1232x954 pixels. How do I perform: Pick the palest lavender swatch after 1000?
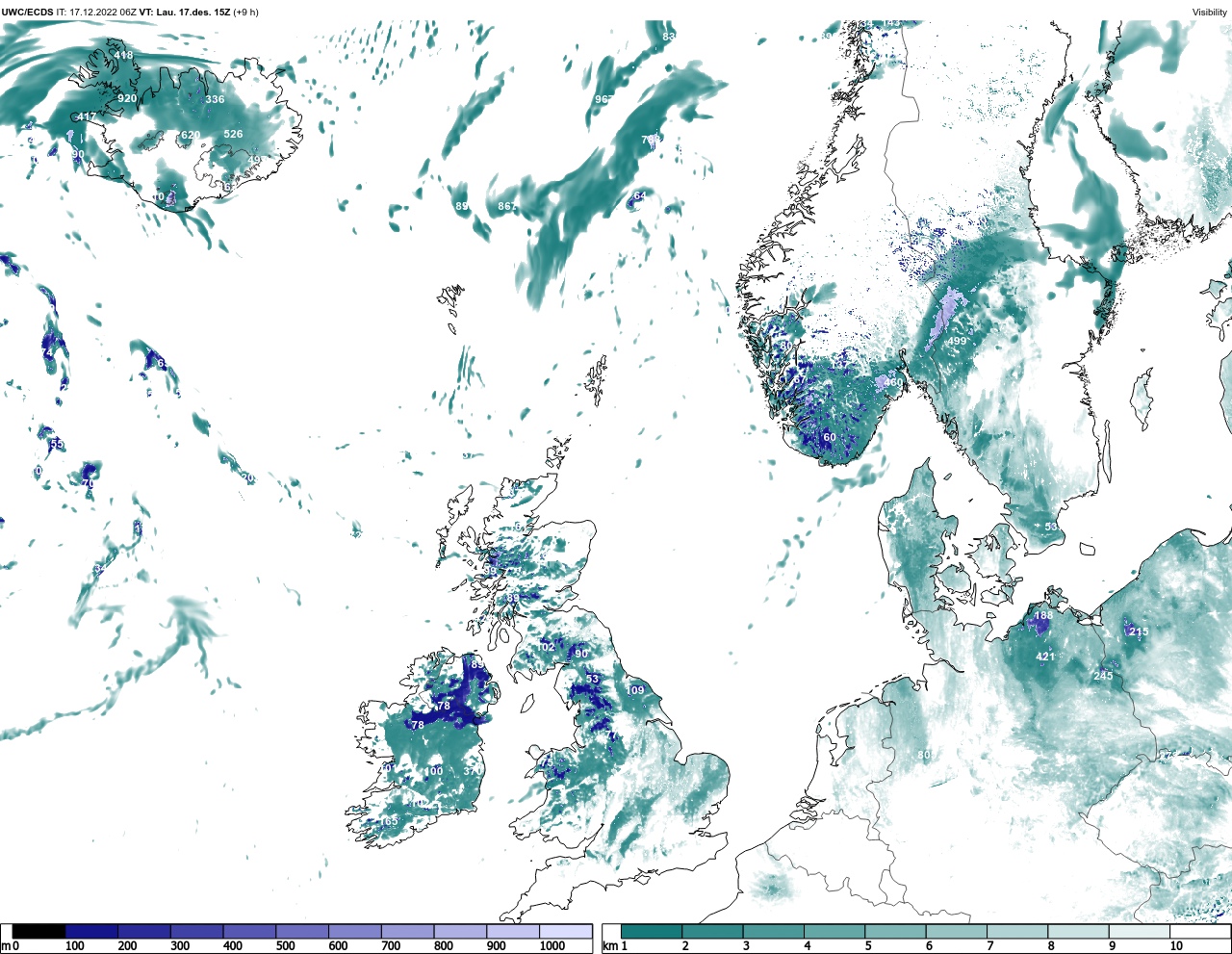565,932
